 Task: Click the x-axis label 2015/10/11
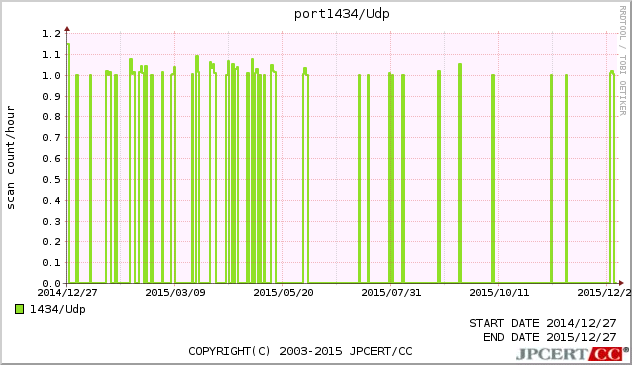(499, 292)
